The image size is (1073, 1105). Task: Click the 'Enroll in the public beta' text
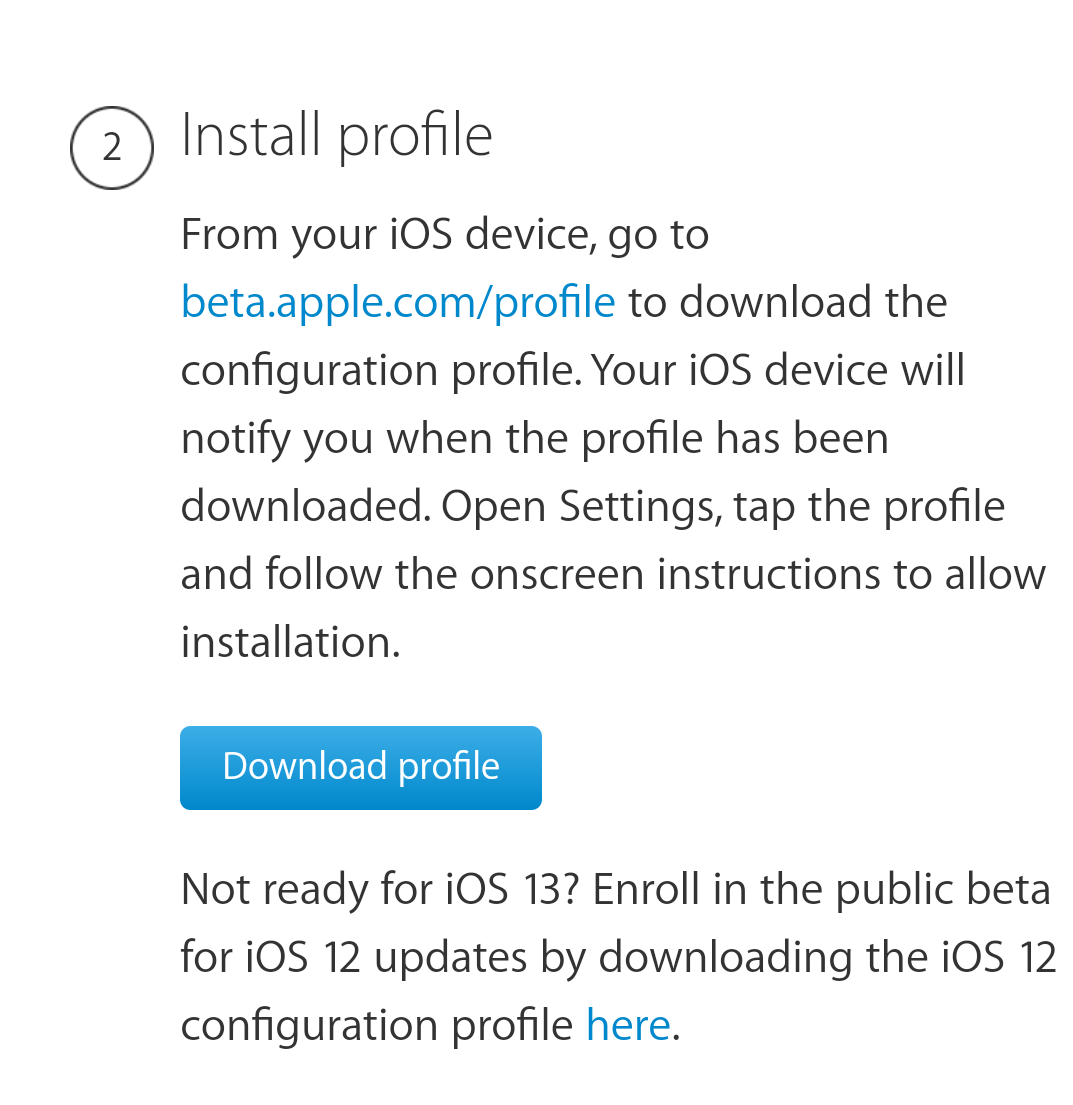point(821,889)
